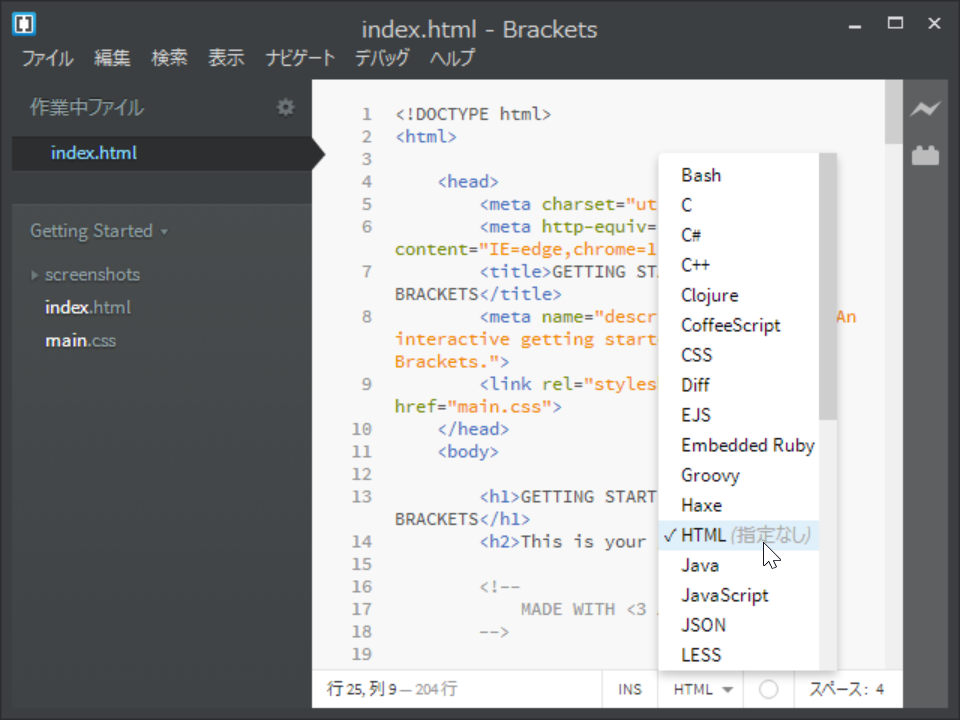Click the indent size number 4
The height and width of the screenshot is (720, 960).
pos(880,689)
